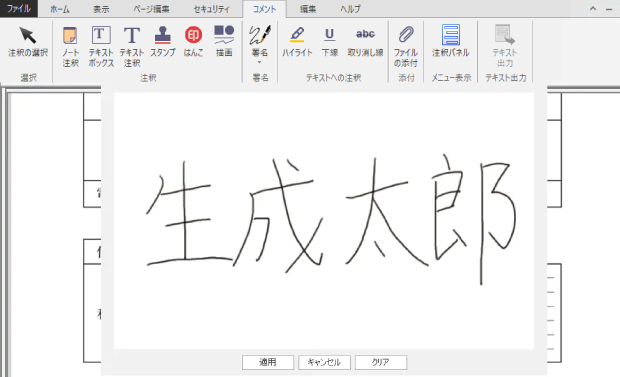Cancel the signature with キャンセル
The width and height of the screenshot is (620, 377).
(324, 362)
